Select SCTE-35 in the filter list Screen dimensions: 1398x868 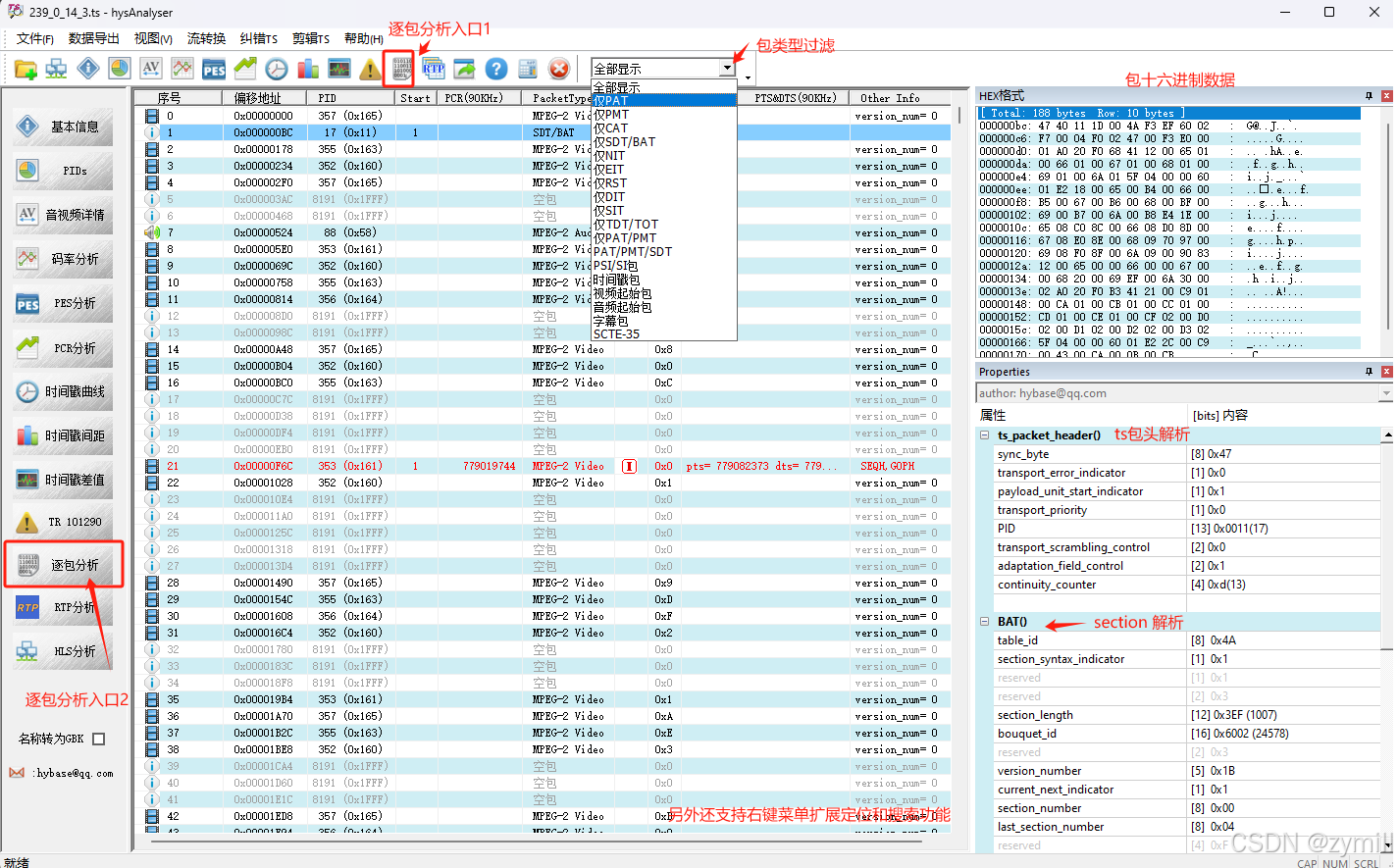coord(664,333)
